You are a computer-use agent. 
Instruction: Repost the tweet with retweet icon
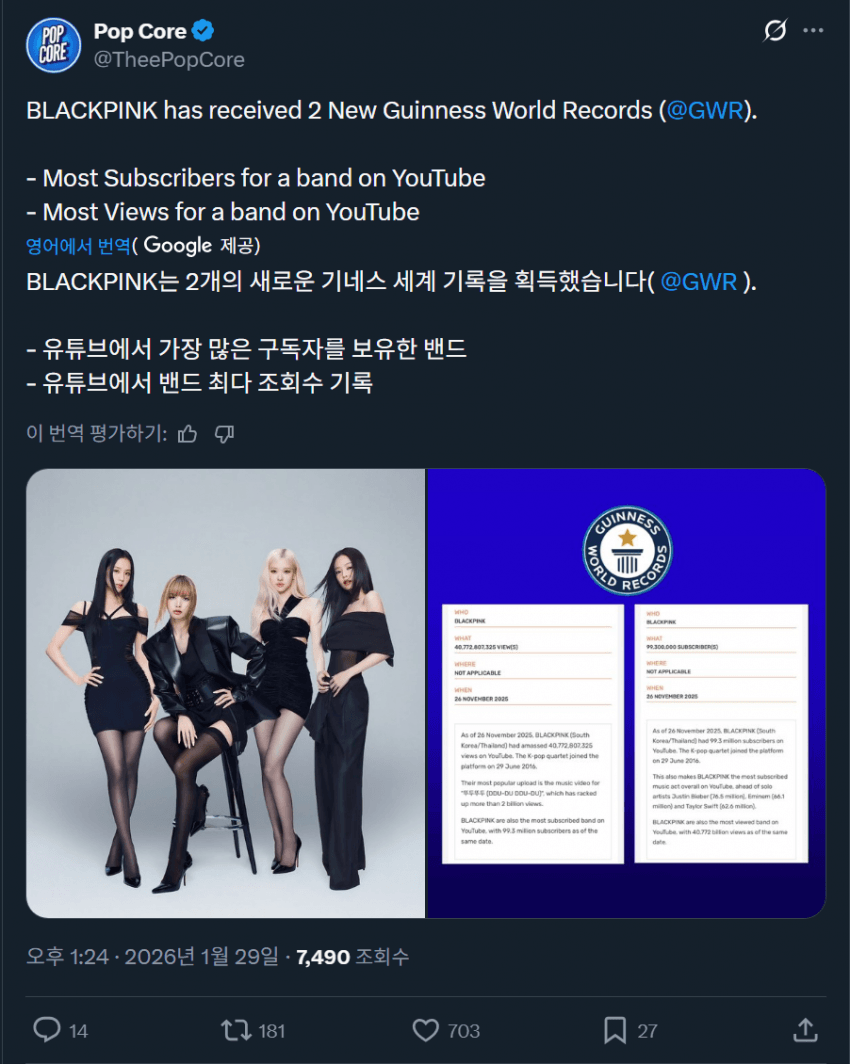[x=236, y=1030]
